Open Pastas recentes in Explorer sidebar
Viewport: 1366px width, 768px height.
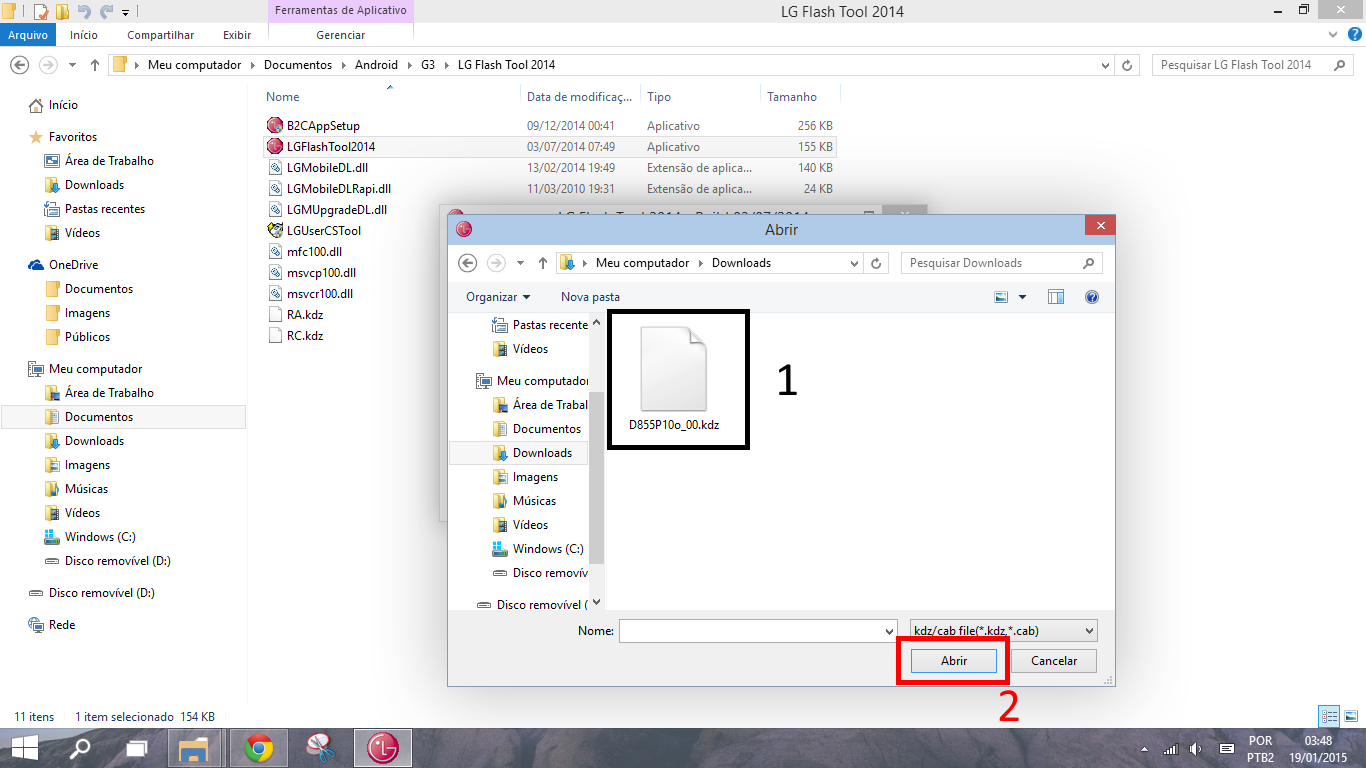(x=105, y=209)
